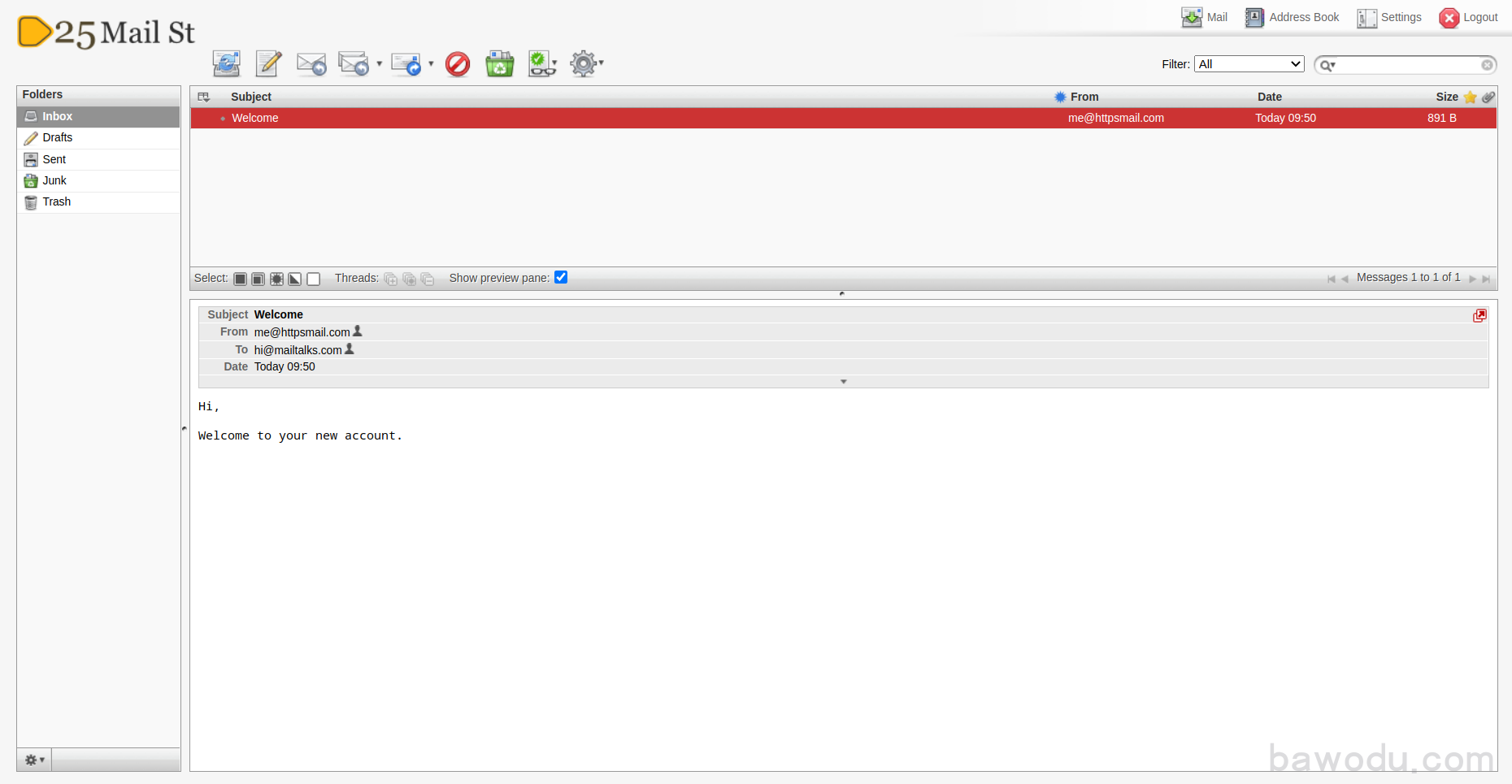
Task: Compose a new message with pencil icon
Action: click(268, 63)
